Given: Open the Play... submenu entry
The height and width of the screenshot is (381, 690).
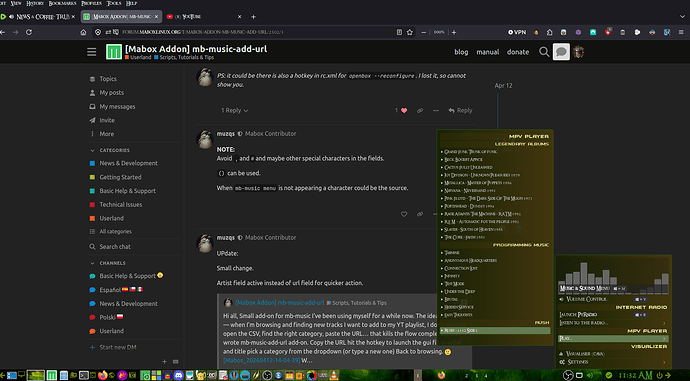Looking at the screenshot, I should (613, 338).
